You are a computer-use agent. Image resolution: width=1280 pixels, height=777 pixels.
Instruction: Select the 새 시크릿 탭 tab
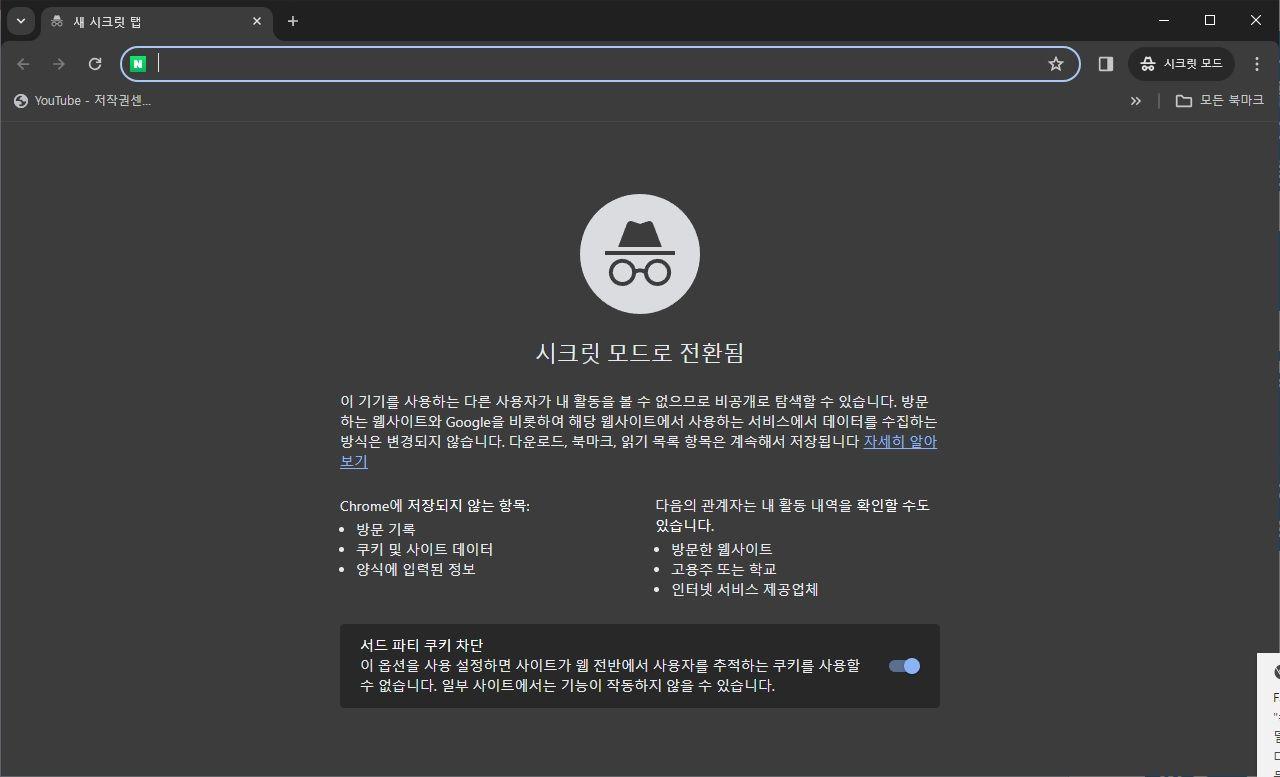155,21
